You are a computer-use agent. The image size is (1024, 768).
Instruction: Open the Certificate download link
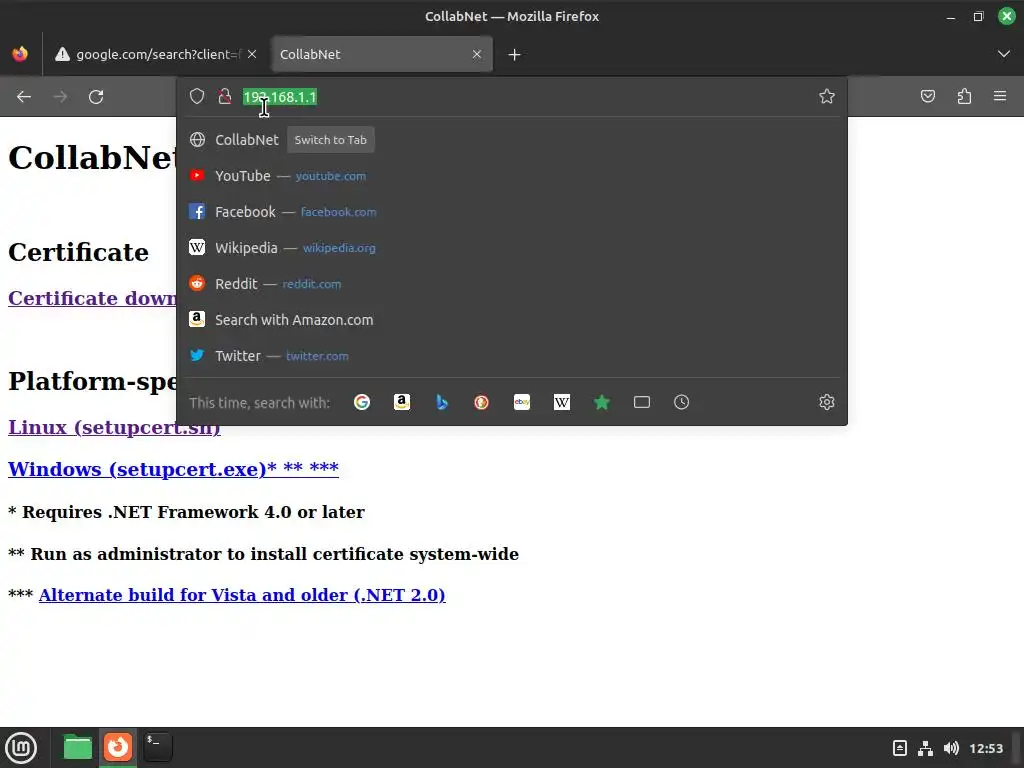(x=92, y=298)
